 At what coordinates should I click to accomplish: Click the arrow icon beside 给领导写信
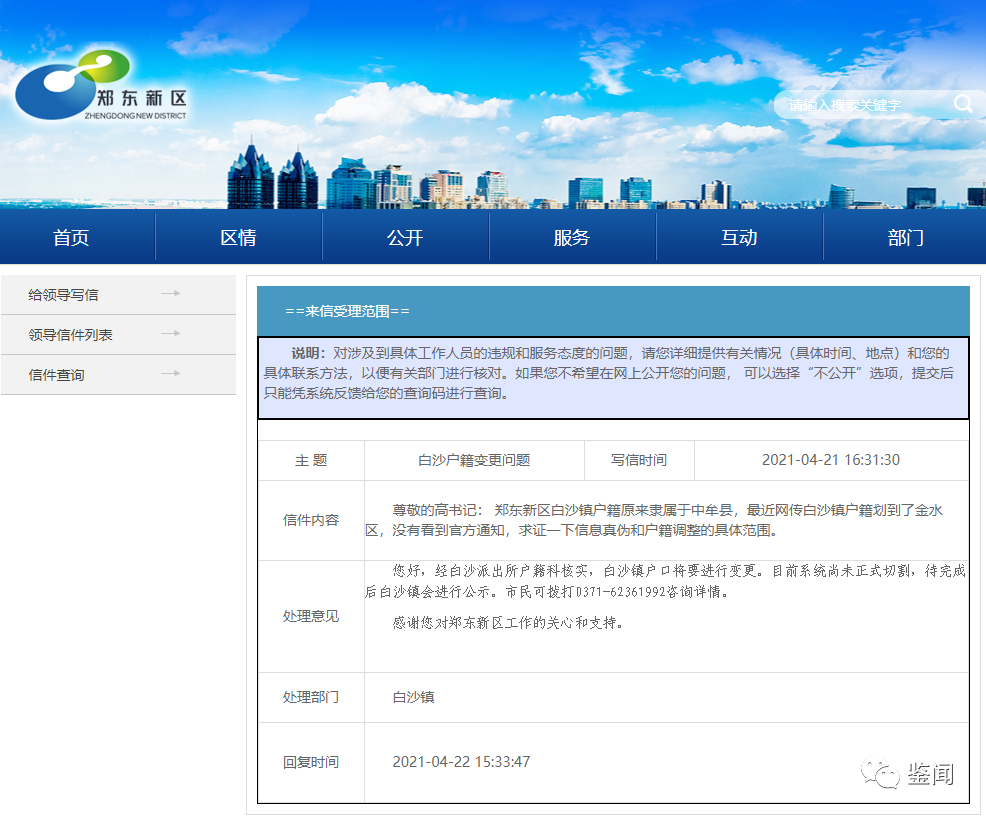pos(171,294)
